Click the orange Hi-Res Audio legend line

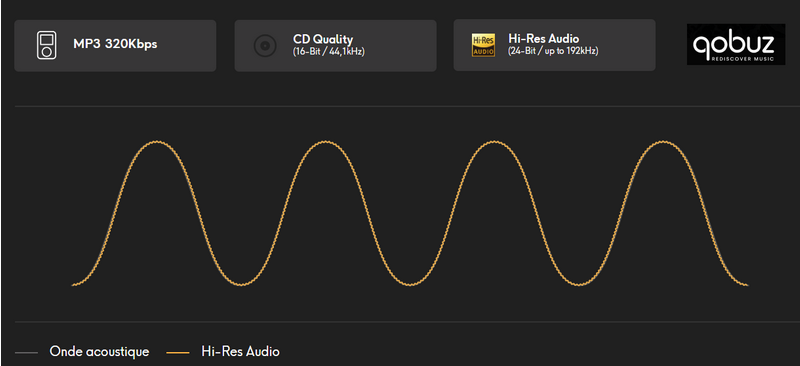178,352
